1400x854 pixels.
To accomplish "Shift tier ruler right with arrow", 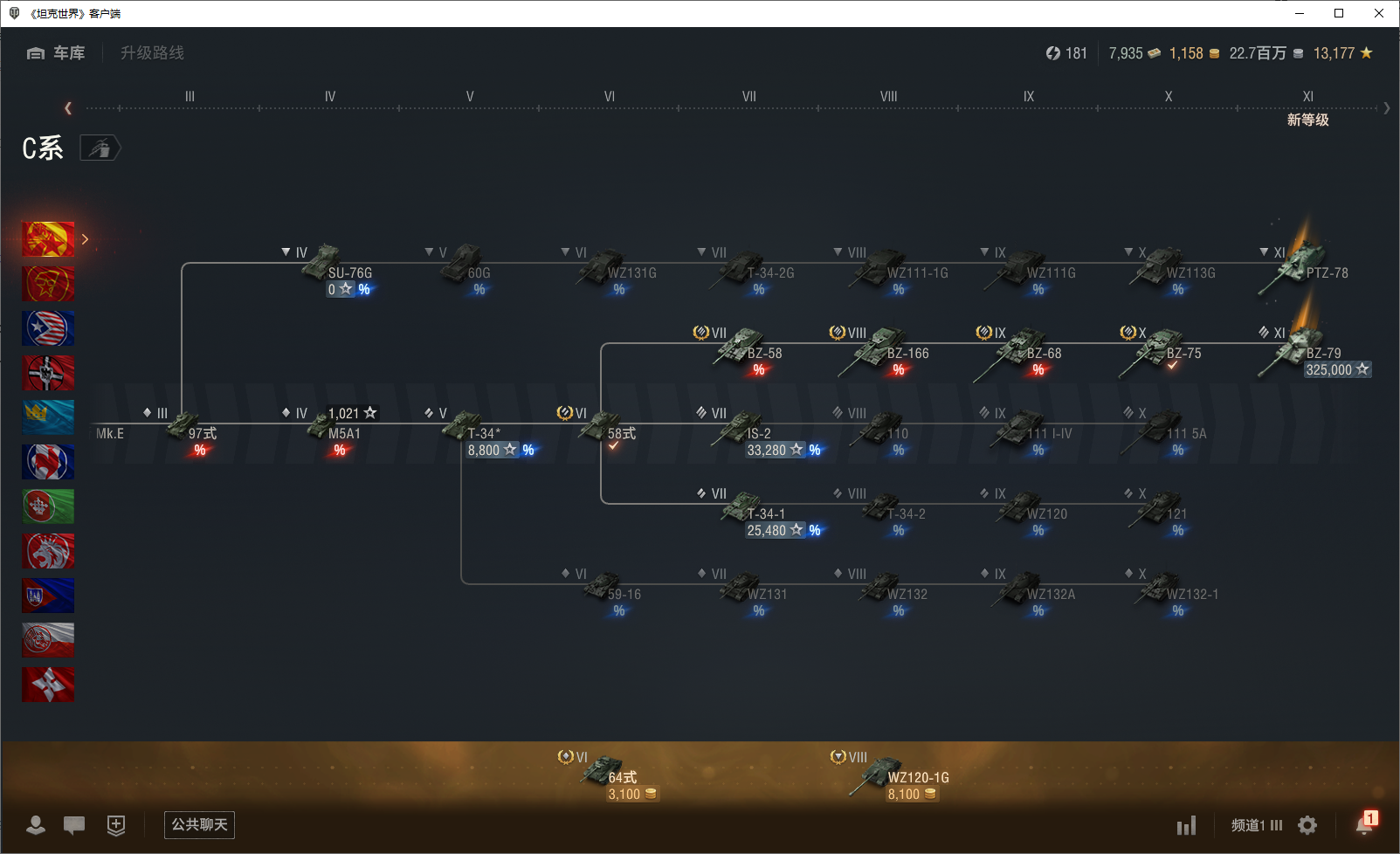I will [x=1387, y=108].
